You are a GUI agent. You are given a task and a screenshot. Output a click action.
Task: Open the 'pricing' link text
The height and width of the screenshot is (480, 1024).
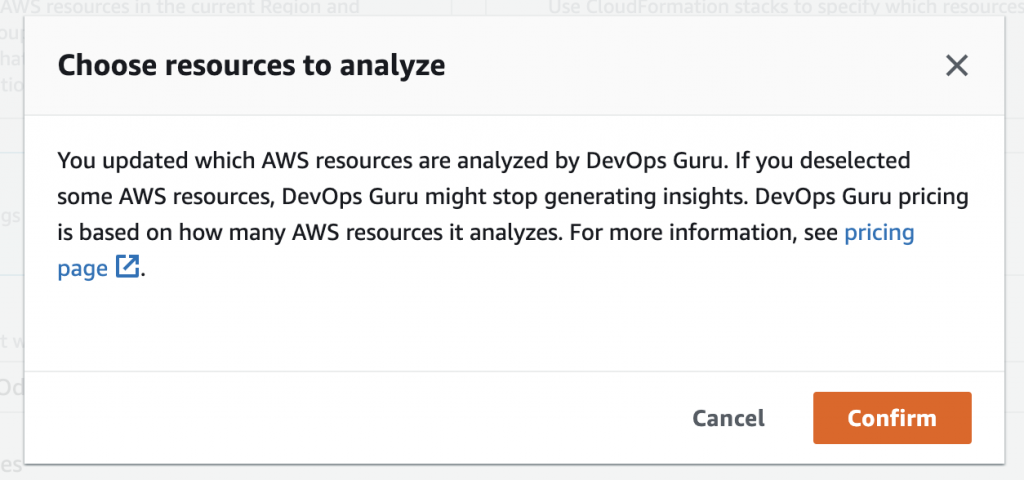pyautogui.click(x=879, y=232)
